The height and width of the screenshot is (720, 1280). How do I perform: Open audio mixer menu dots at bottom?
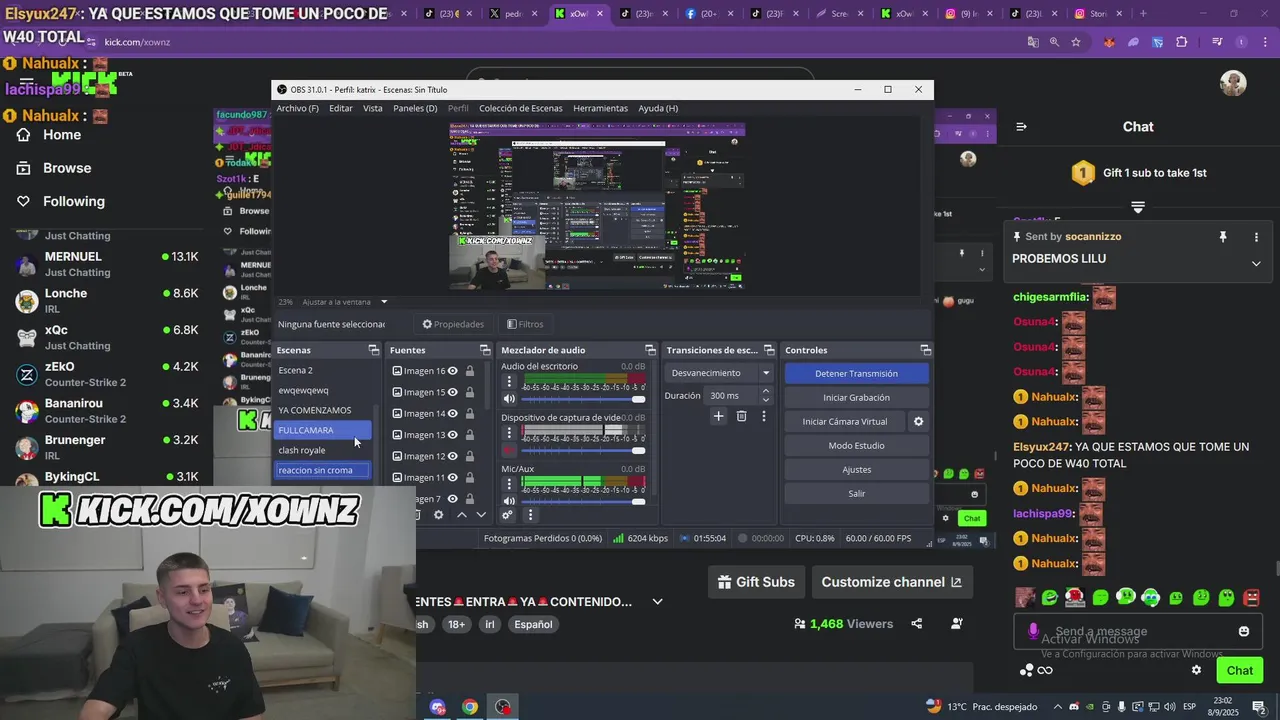pos(530,515)
